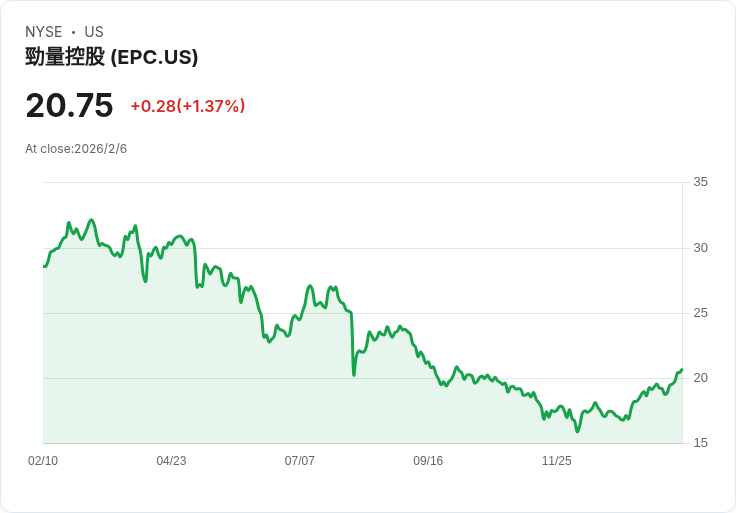Select the 04/23 date on the time axis
This screenshot has height=513, width=736.
coord(171,461)
